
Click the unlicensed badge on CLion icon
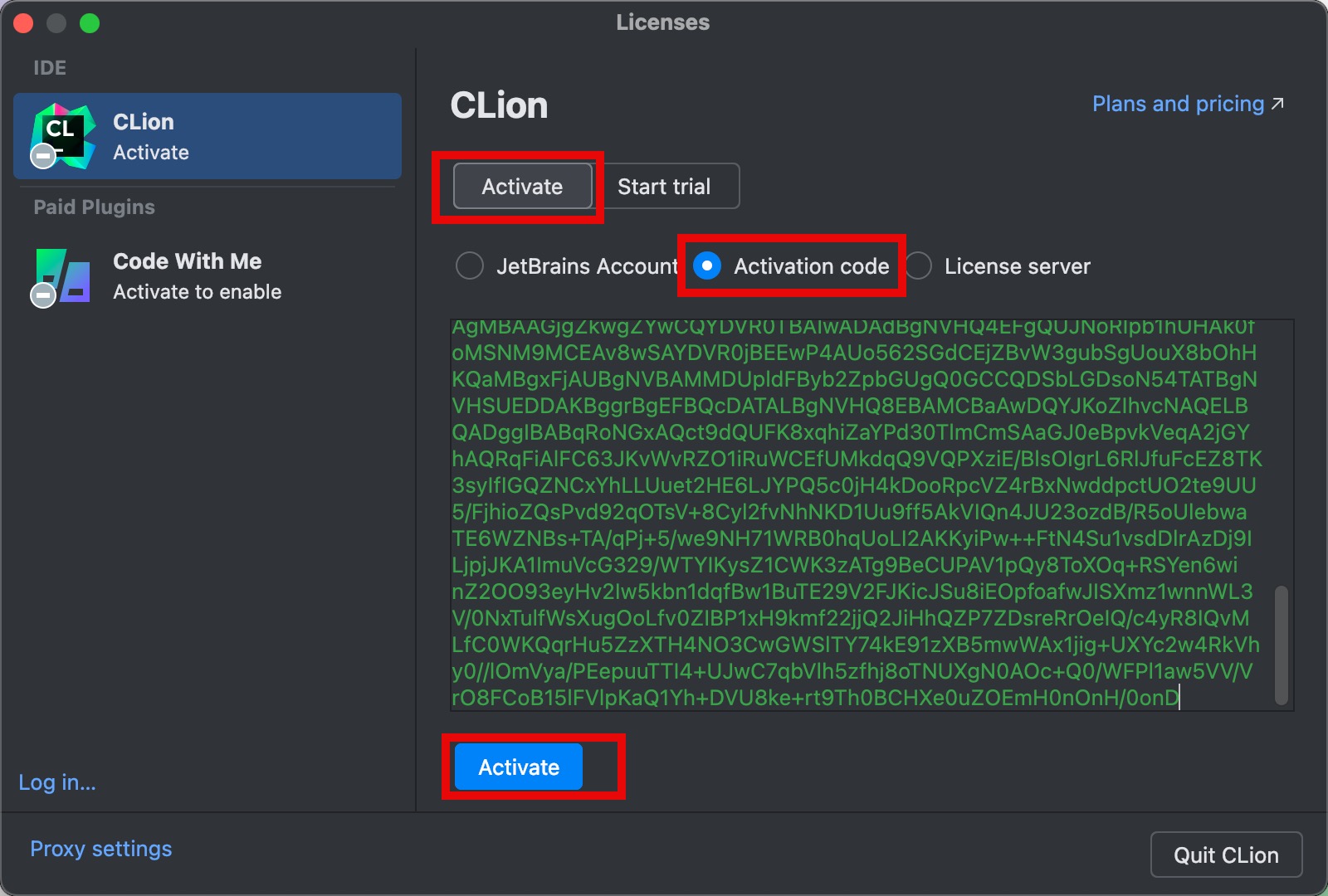click(x=43, y=156)
